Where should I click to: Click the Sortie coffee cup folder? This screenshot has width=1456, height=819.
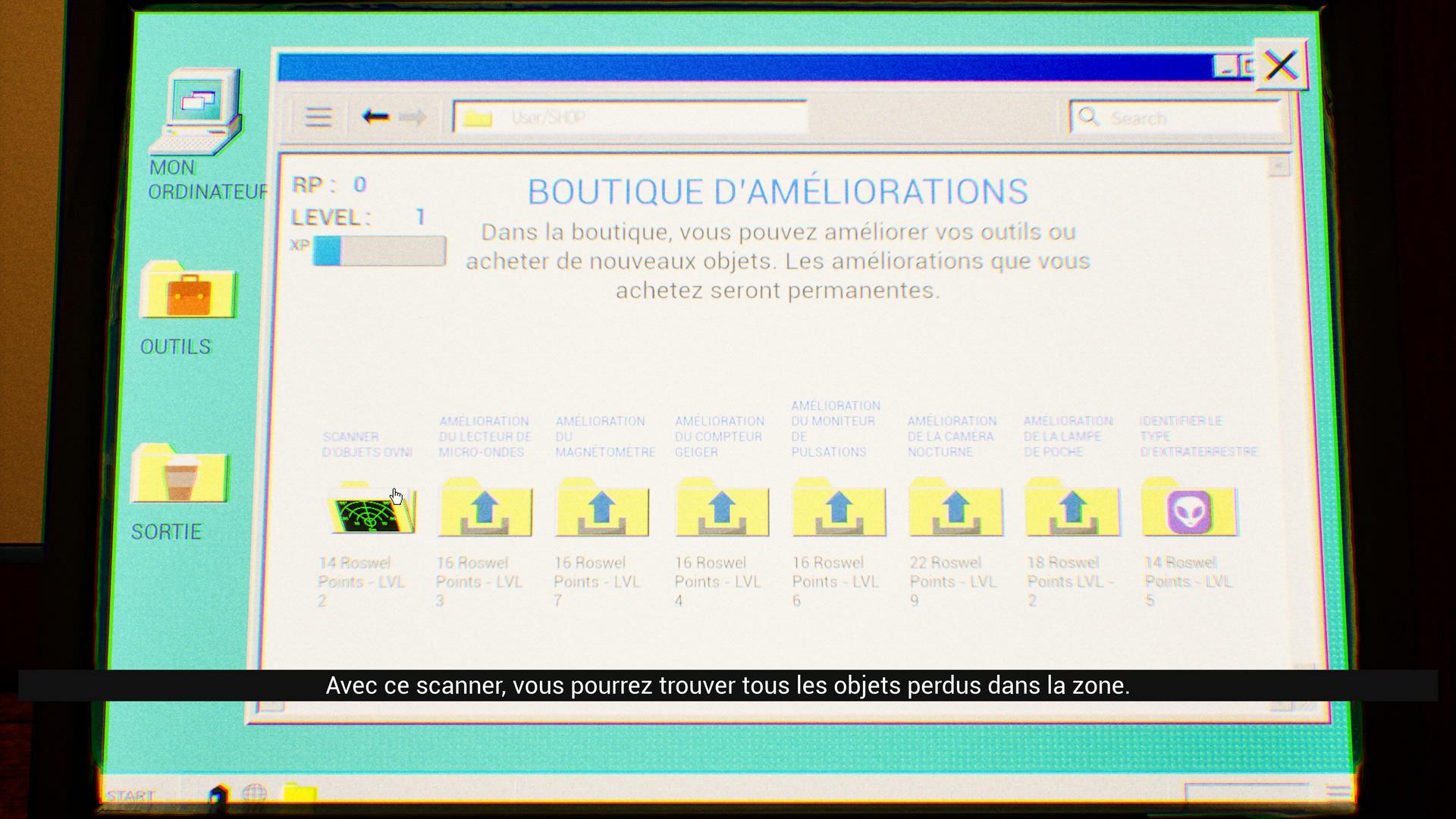coord(180,475)
